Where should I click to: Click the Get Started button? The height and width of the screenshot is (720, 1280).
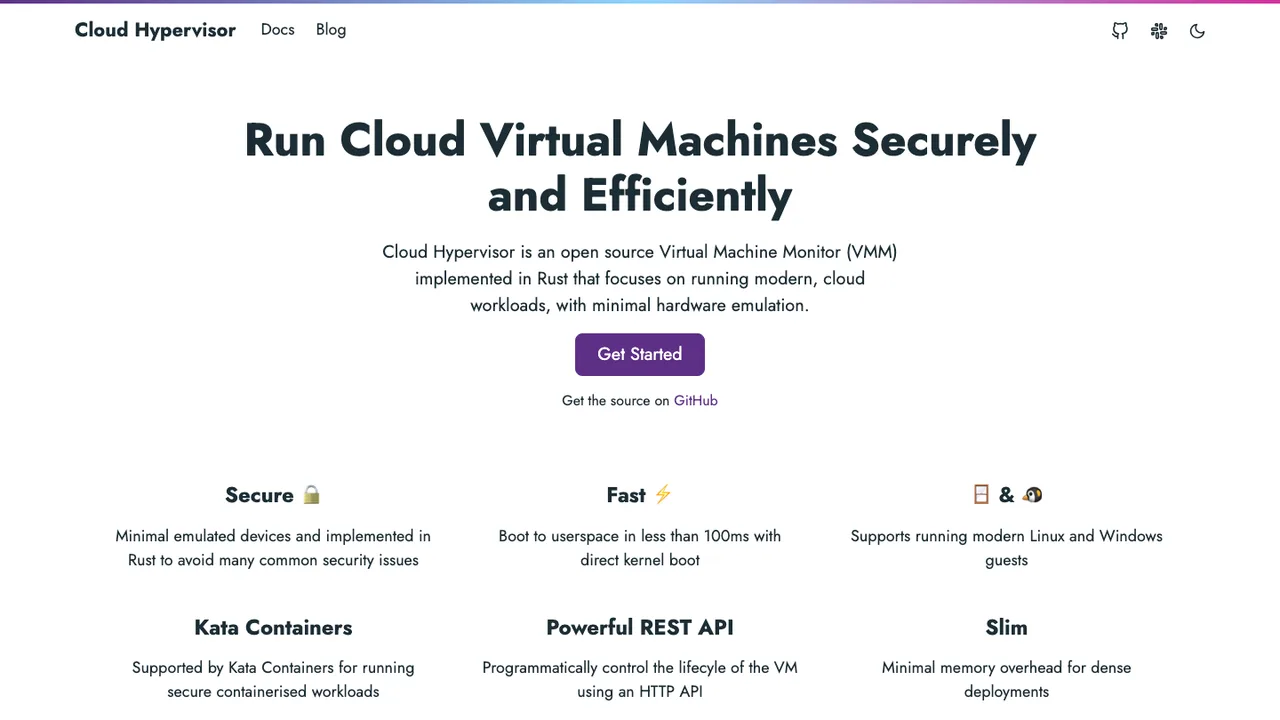pyautogui.click(x=640, y=354)
